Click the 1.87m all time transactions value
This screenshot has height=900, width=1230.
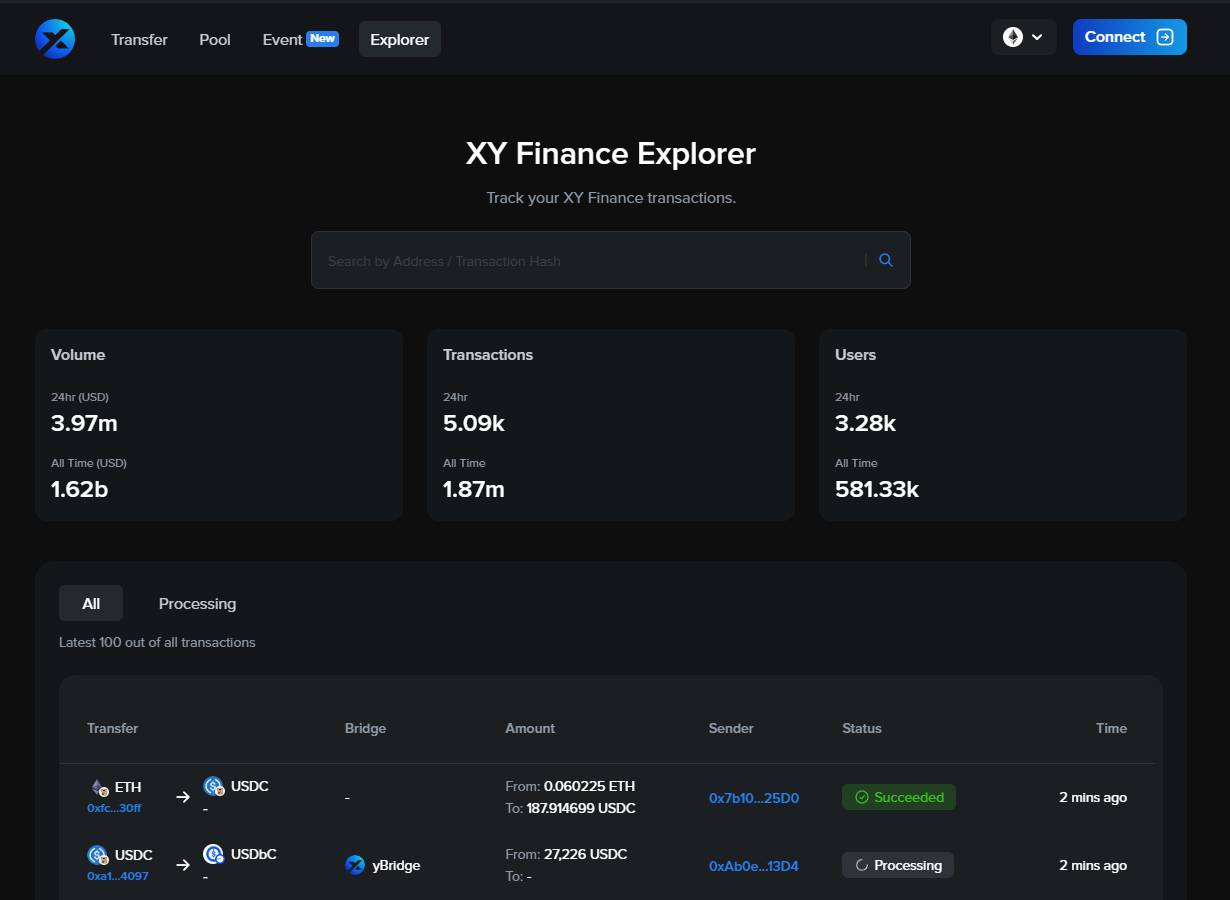pos(474,489)
